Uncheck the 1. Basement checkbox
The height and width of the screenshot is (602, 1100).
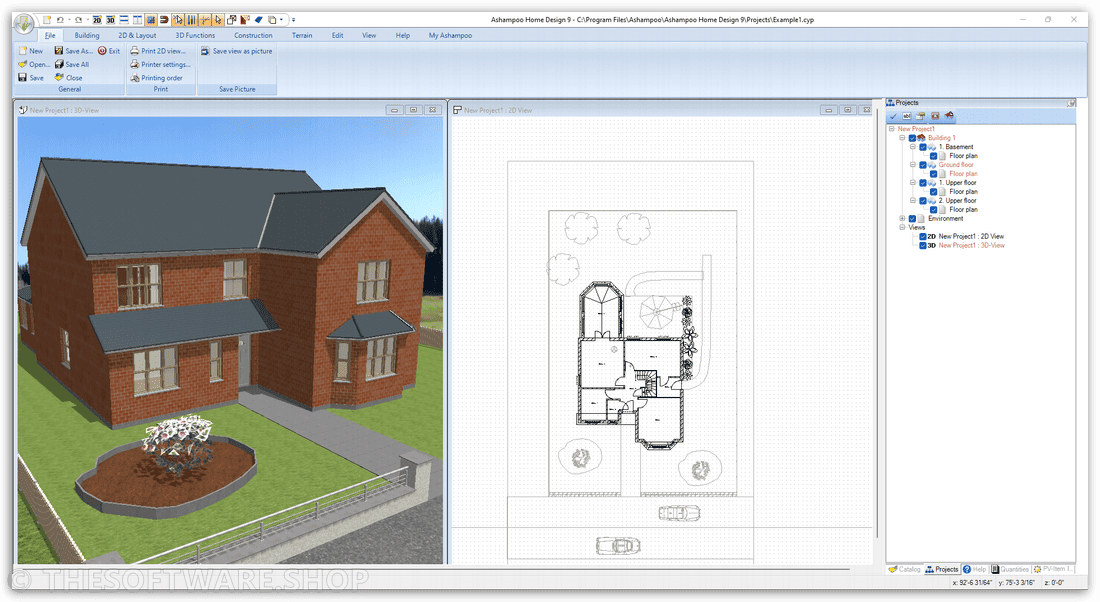coord(923,147)
